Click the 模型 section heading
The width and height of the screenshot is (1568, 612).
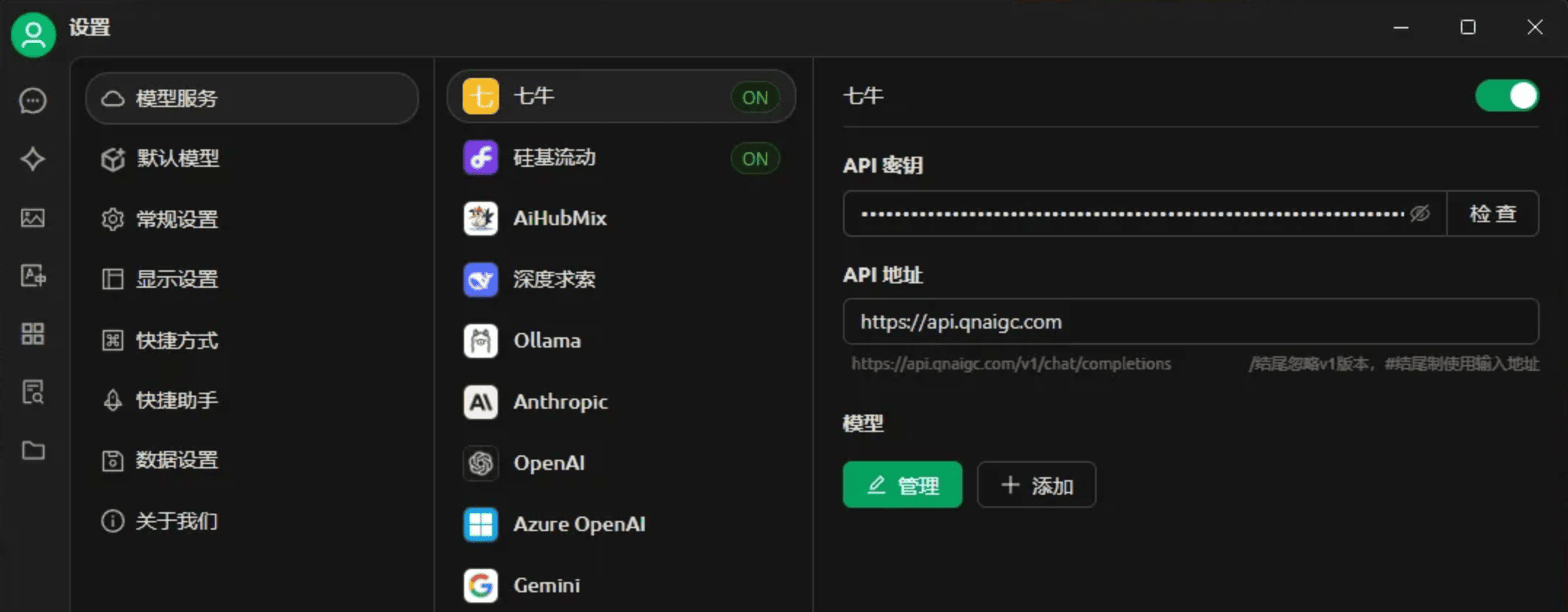[x=863, y=423]
